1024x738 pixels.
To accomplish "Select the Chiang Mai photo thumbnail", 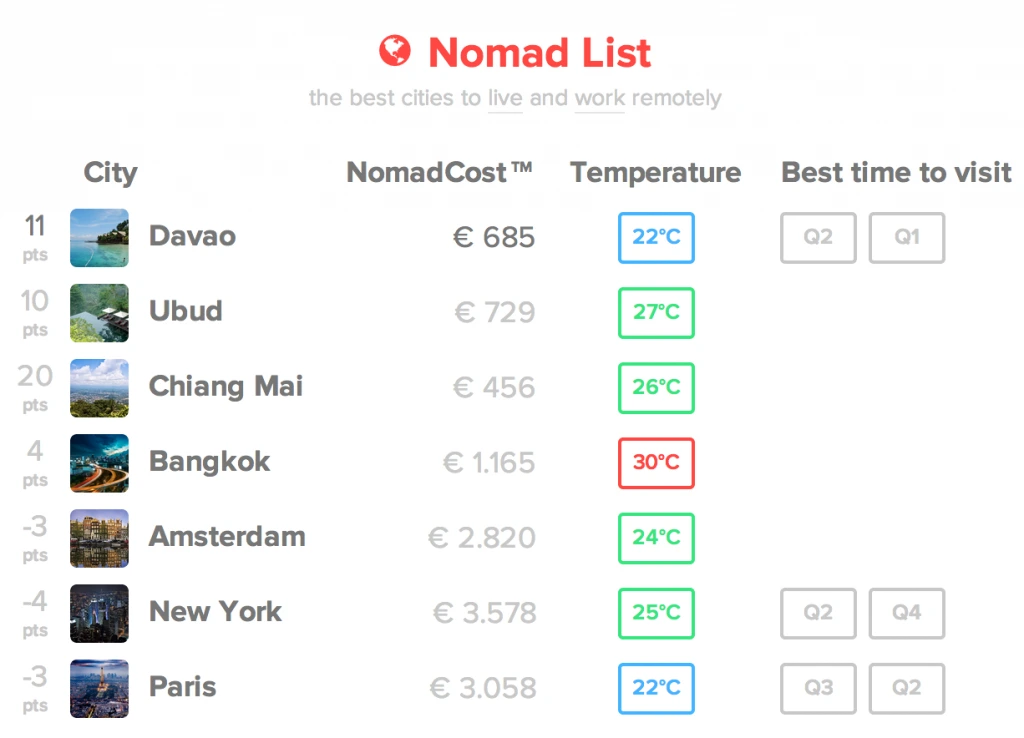I will pyautogui.click(x=99, y=388).
